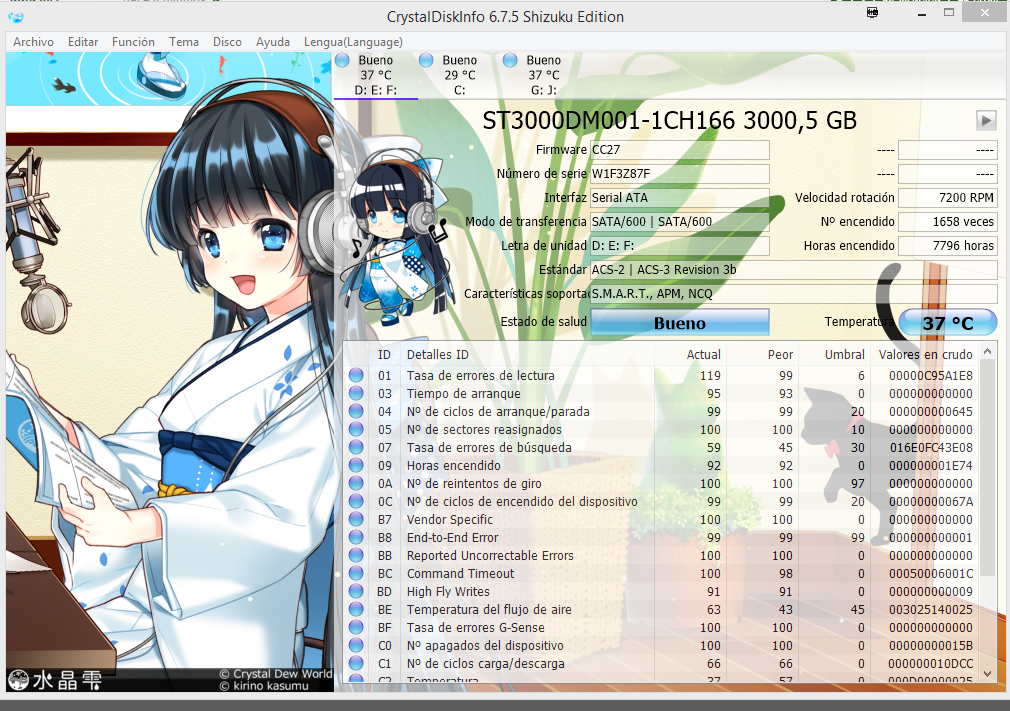Open the Editar menu
This screenshot has height=711, width=1010.
click(83, 42)
